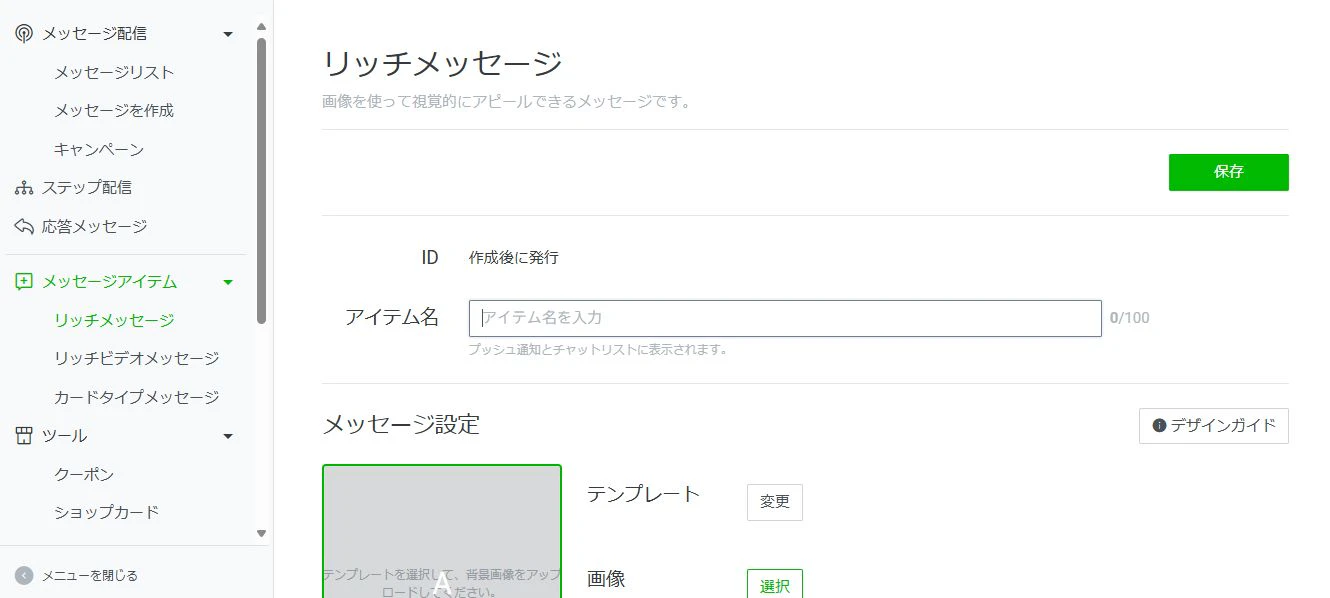1330x598 pixels.
Task: Click the 選択 image button
Action: click(775, 584)
